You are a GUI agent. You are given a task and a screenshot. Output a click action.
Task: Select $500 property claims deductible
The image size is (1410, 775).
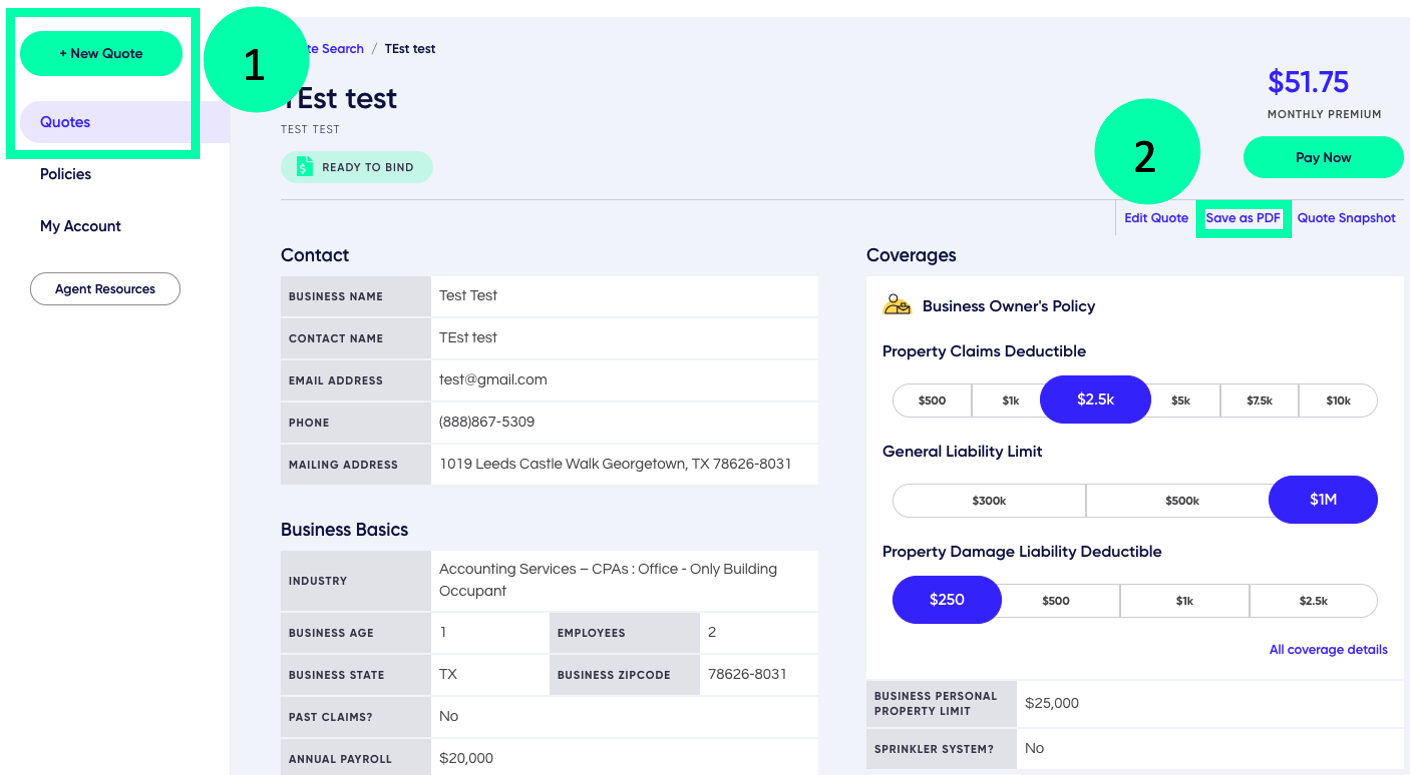932,401
